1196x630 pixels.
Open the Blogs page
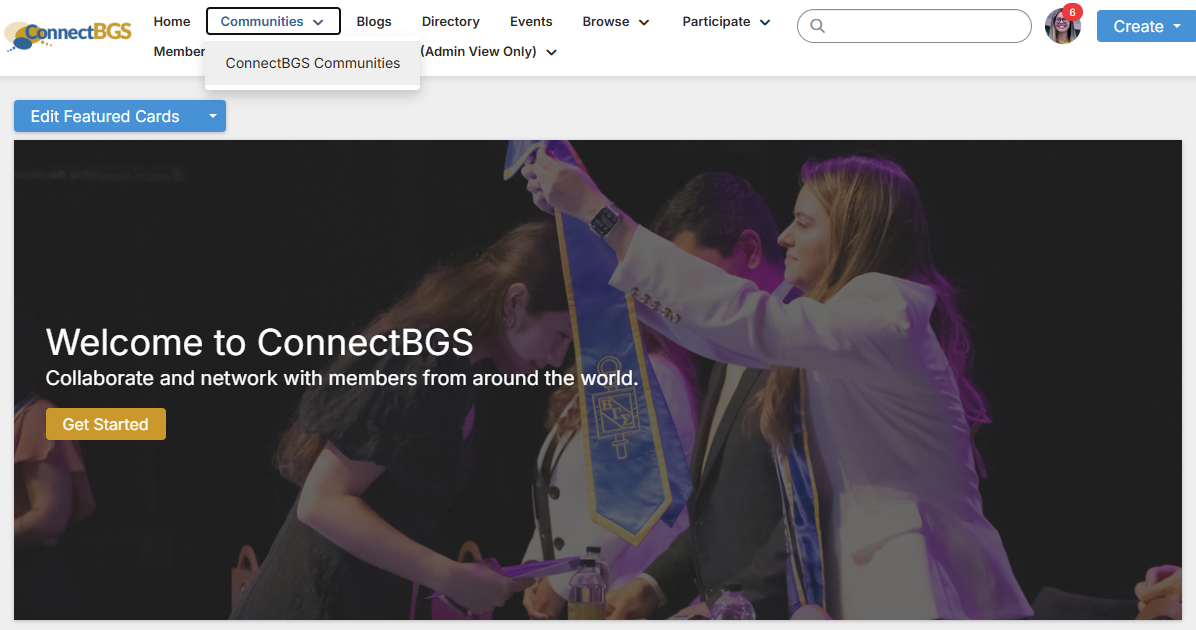[x=374, y=21]
